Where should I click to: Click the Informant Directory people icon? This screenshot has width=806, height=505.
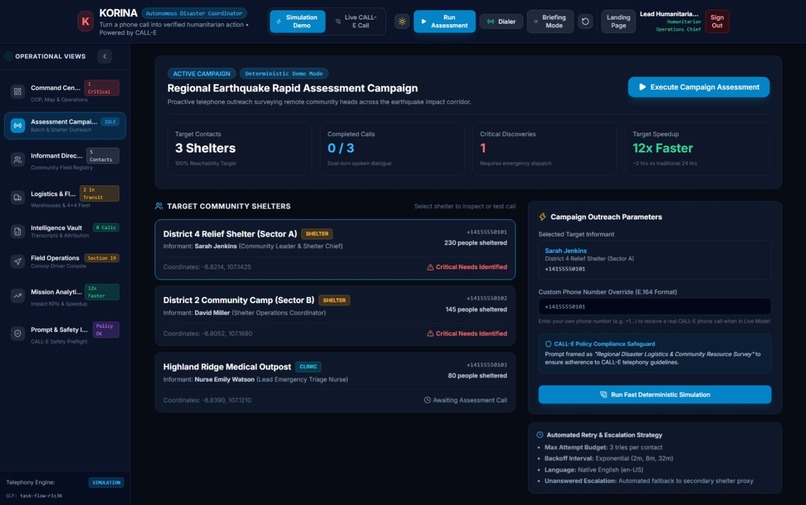[x=17, y=159]
